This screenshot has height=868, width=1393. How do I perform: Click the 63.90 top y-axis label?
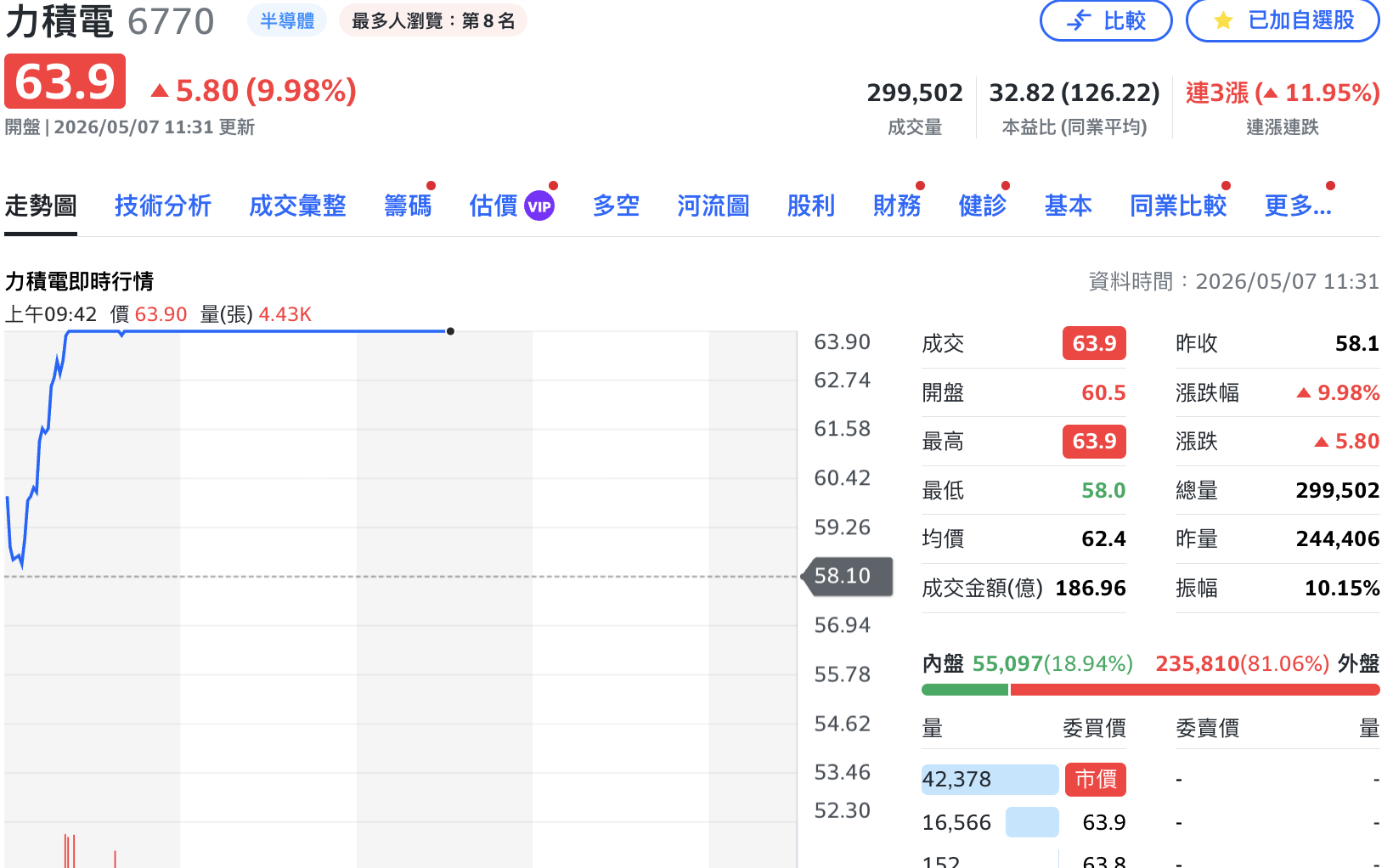coord(842,341)
